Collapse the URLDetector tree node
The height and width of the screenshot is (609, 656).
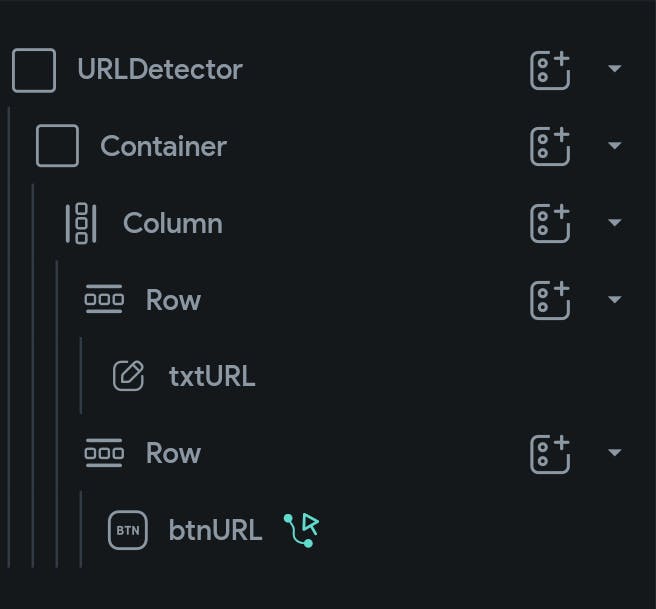point(615,69)
